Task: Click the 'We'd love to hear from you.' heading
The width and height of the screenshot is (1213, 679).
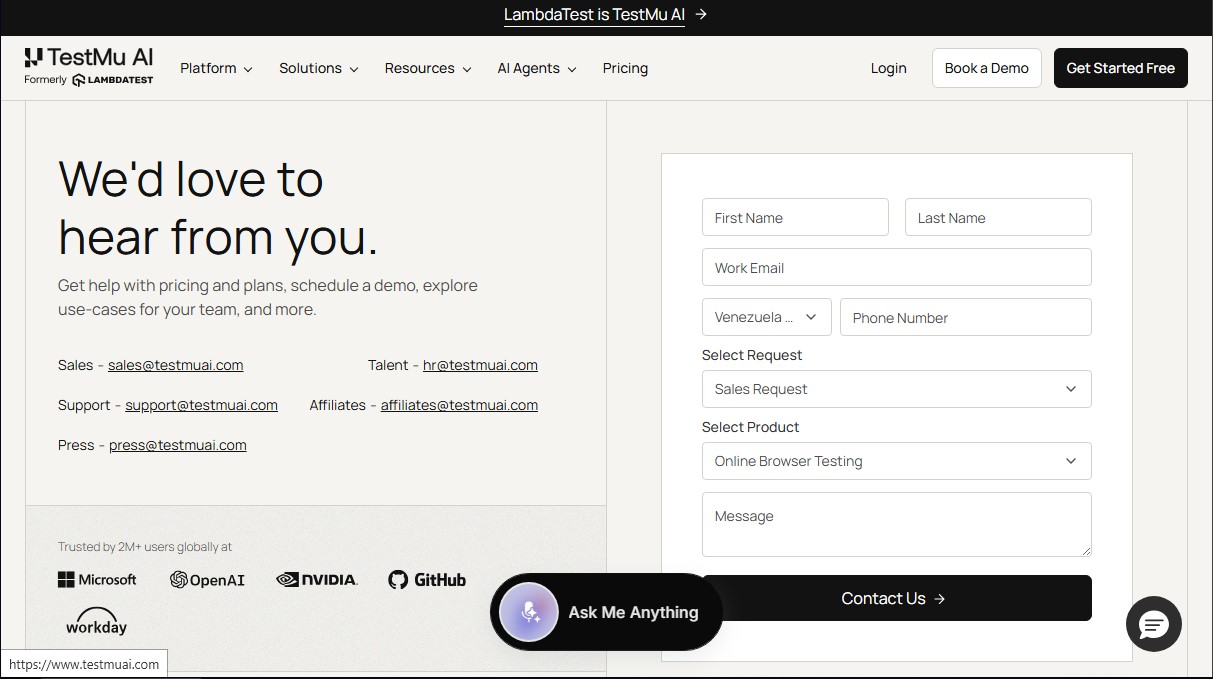Action: [218, 208]
